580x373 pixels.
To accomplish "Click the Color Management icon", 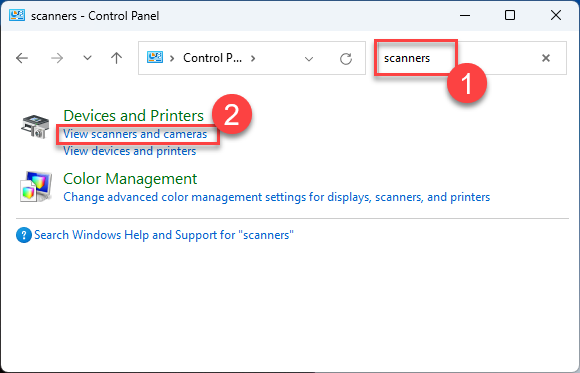I will 35,186.
